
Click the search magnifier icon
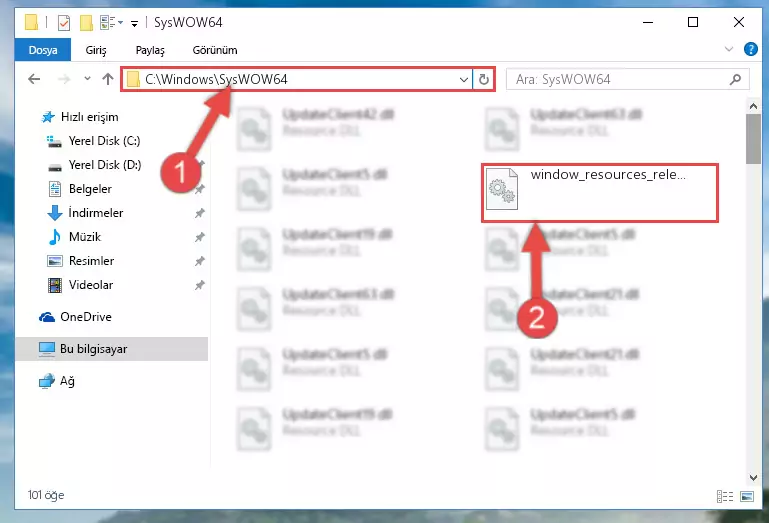[x=735, y=79]
